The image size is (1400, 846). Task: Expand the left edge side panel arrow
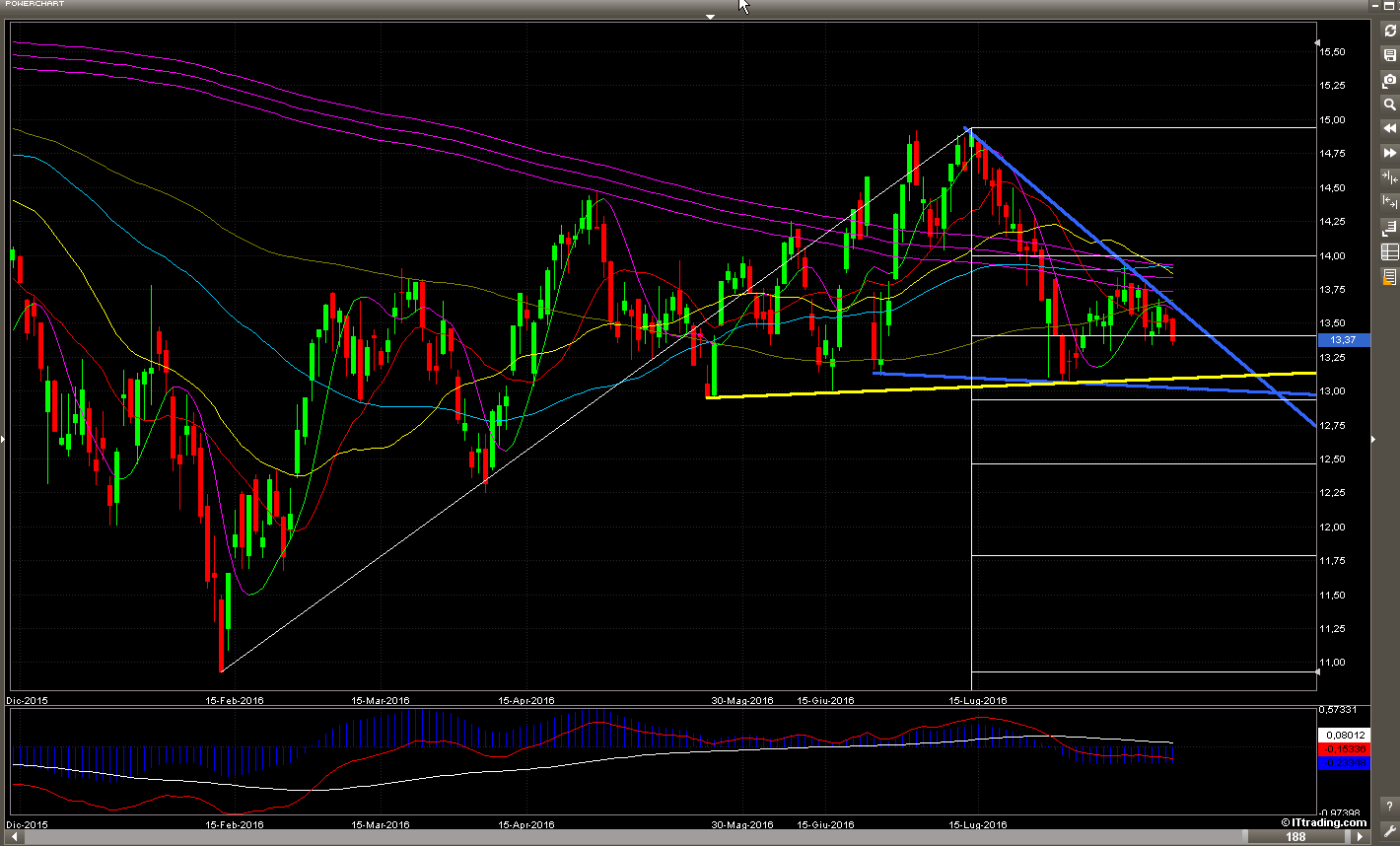3,438
